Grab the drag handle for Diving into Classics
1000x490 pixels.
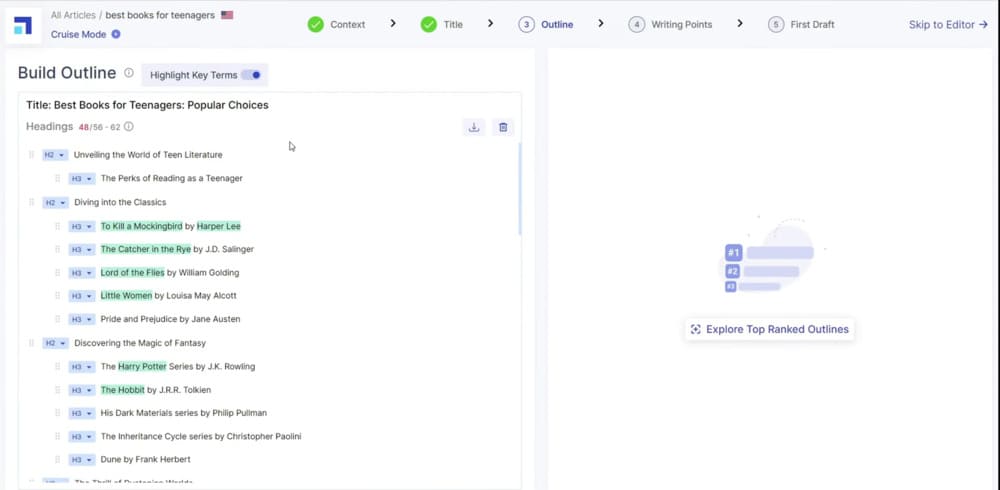coord(31,202)
